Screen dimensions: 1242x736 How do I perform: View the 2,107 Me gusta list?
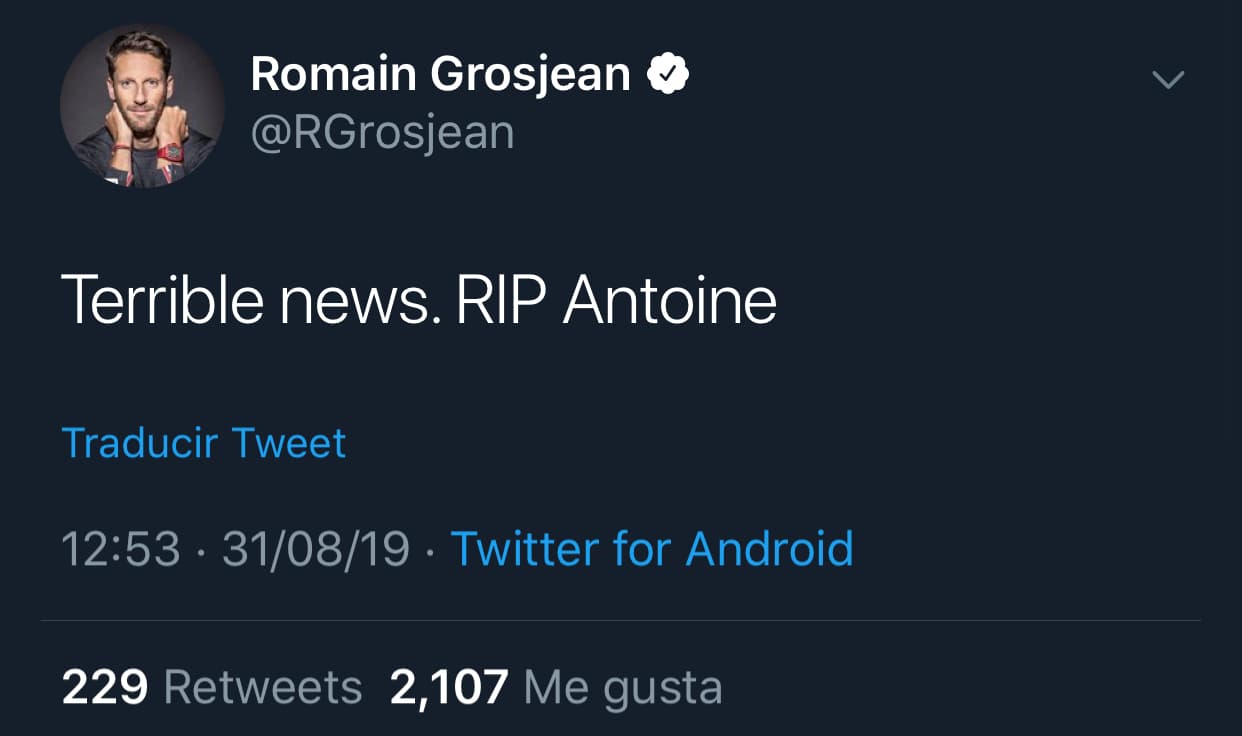[x=556, y=688]
